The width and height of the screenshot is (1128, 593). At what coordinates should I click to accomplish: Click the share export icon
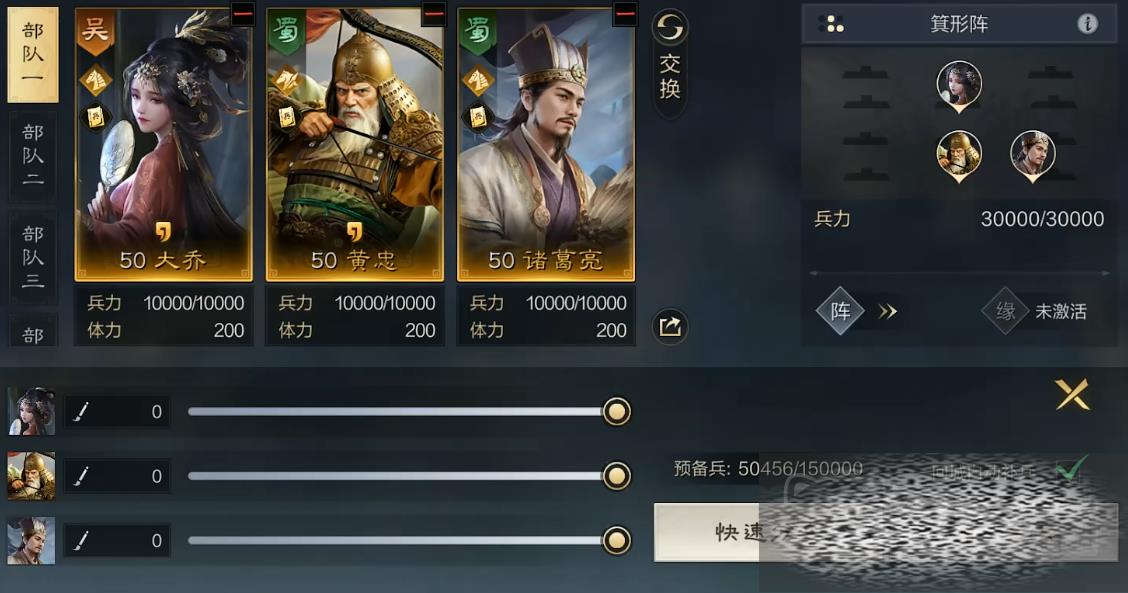pyautogui.click(x=670, y=327)
